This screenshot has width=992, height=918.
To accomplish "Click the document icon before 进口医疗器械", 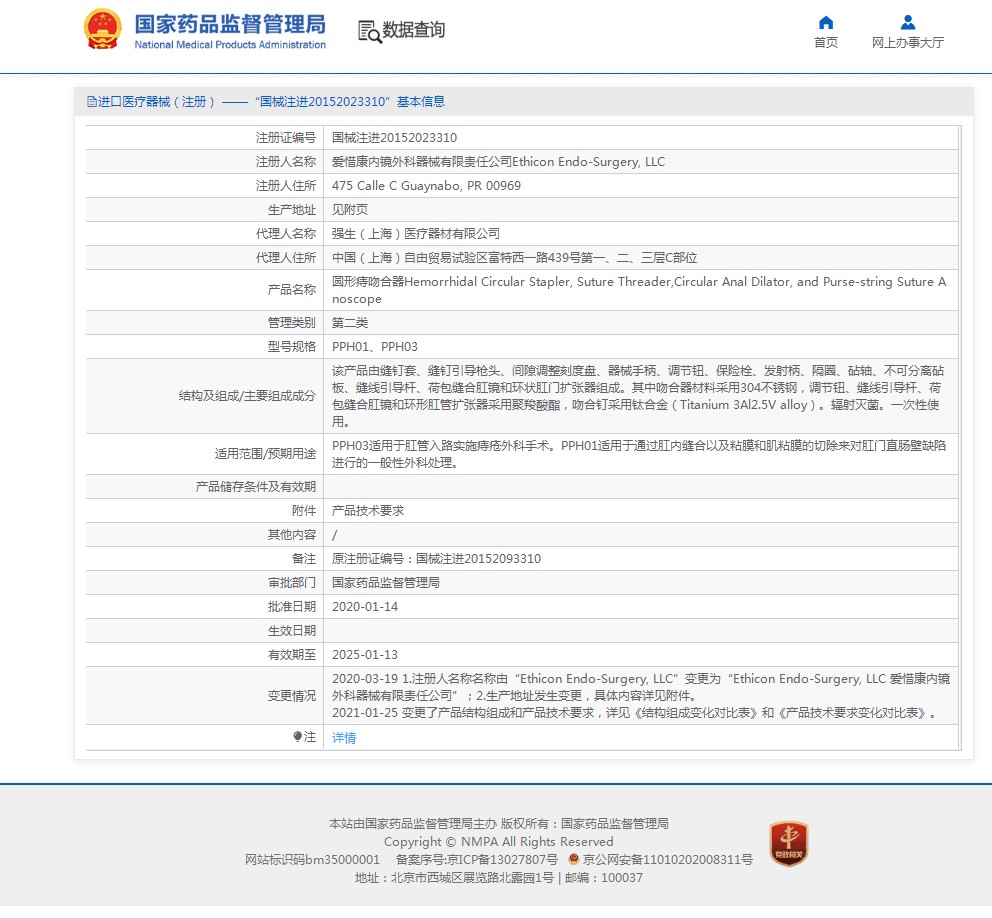I will point(92,102).
